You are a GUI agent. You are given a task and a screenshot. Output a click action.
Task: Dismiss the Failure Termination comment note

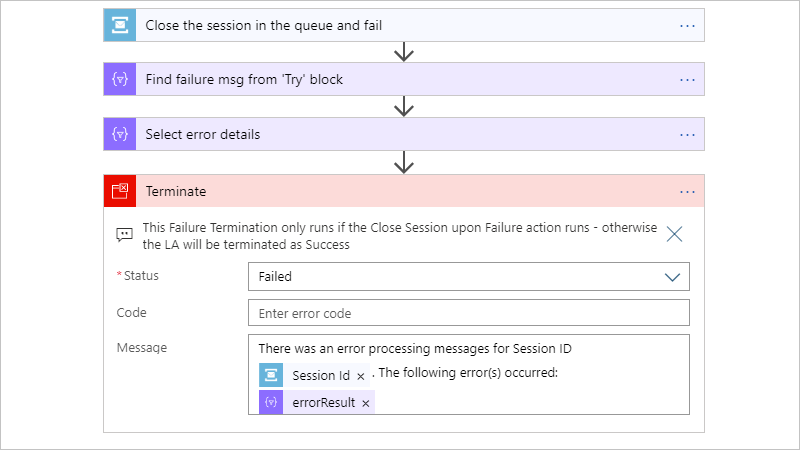pyautogui.click(x=675, y=234)
